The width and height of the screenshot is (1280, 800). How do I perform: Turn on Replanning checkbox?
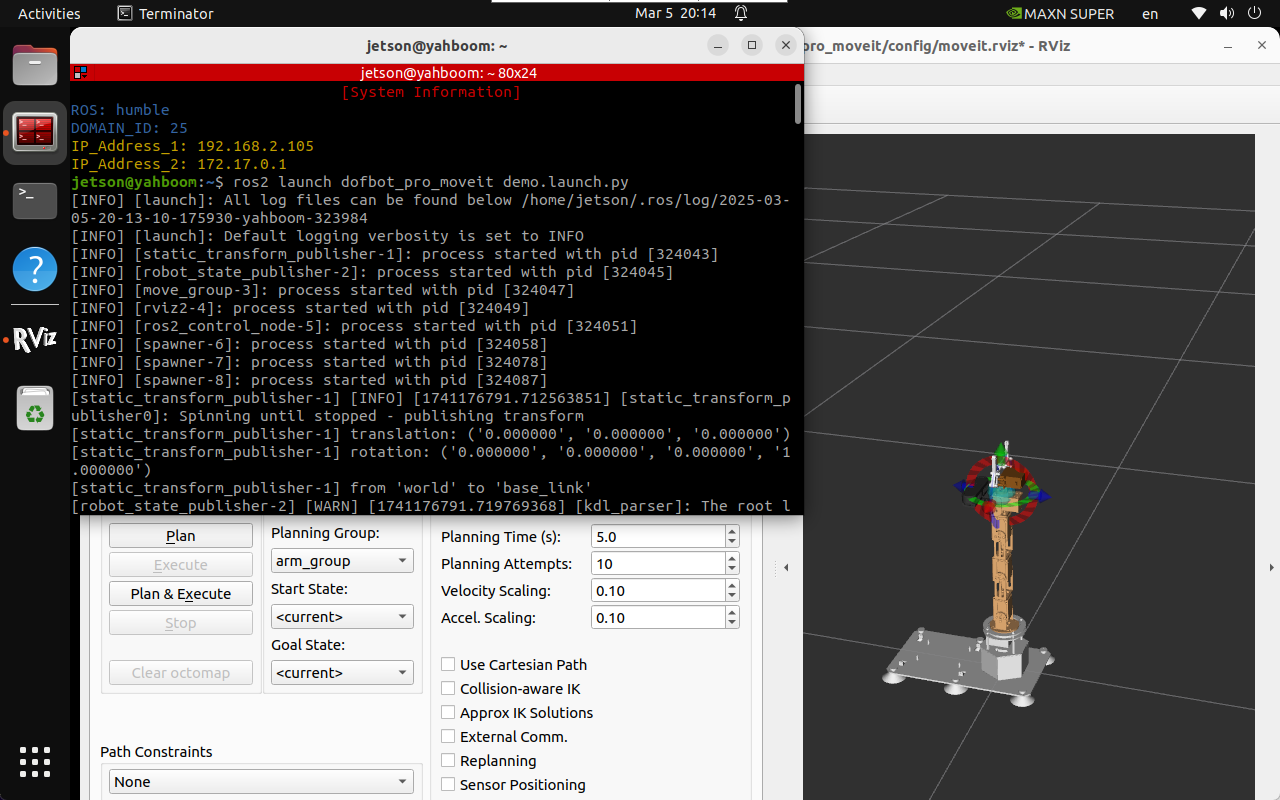coord(448,760)
